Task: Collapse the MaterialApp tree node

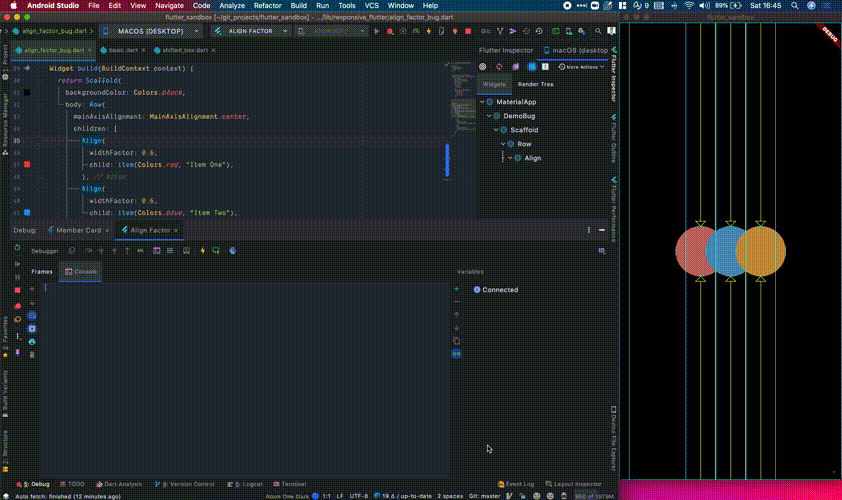Action: click(x=483, y=102)
